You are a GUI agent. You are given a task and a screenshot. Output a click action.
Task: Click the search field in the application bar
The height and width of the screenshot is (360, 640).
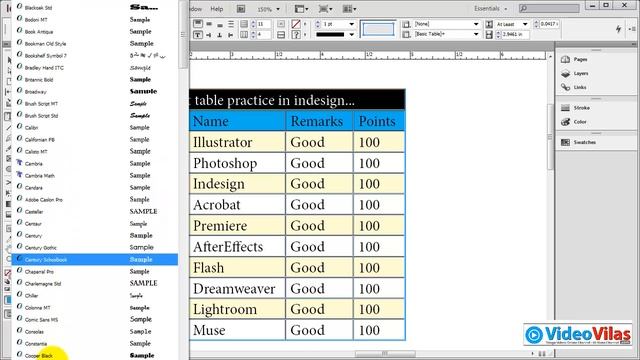click(x=549, y=9)
